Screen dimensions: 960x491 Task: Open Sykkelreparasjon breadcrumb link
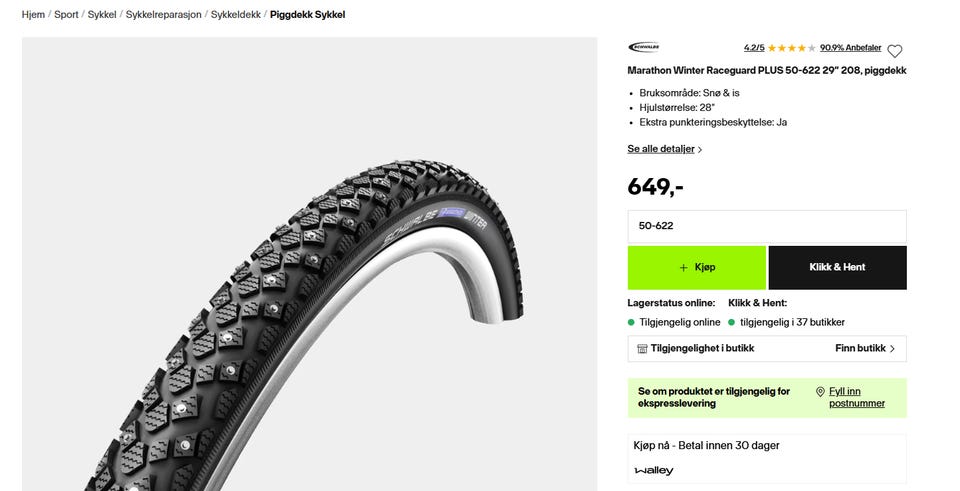click(x=163, y=15)
